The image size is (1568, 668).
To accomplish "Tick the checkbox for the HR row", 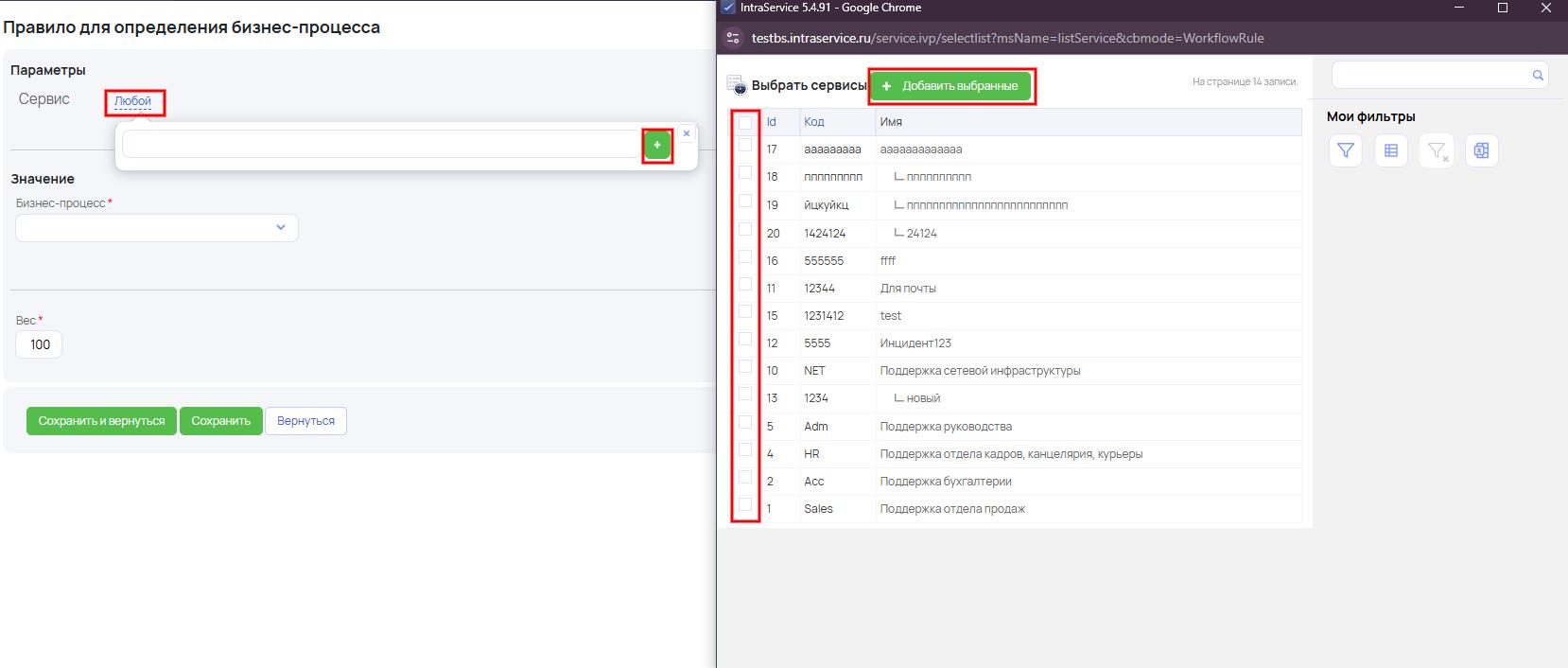I will click(745, 450).
